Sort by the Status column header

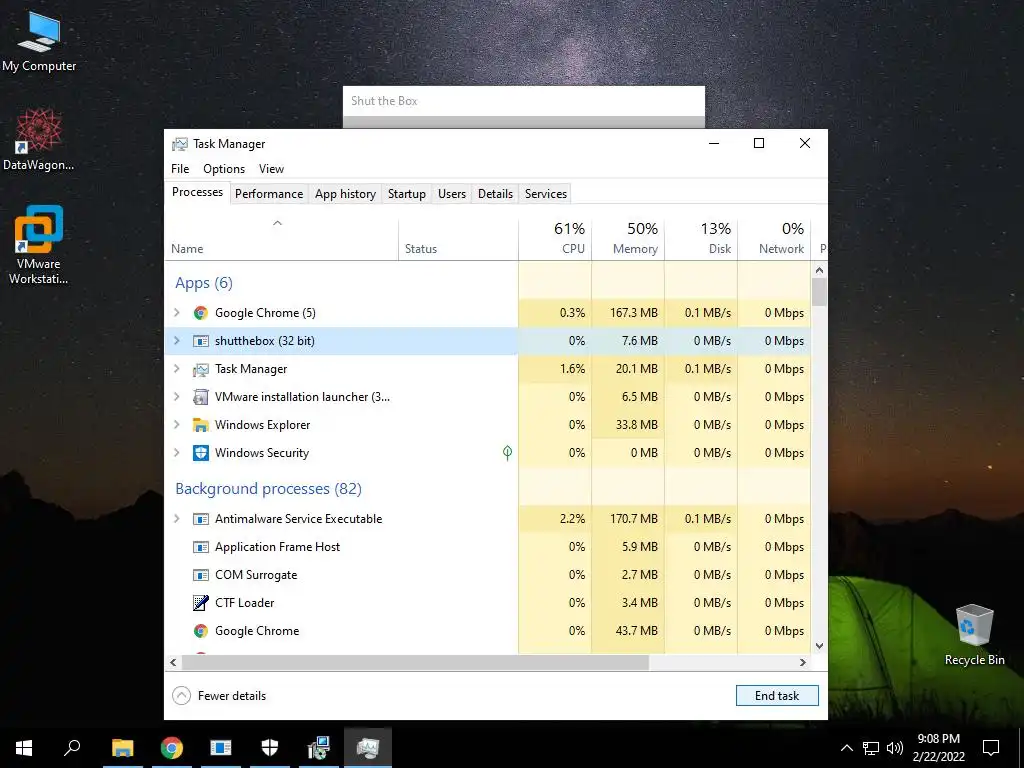[458, 238]
